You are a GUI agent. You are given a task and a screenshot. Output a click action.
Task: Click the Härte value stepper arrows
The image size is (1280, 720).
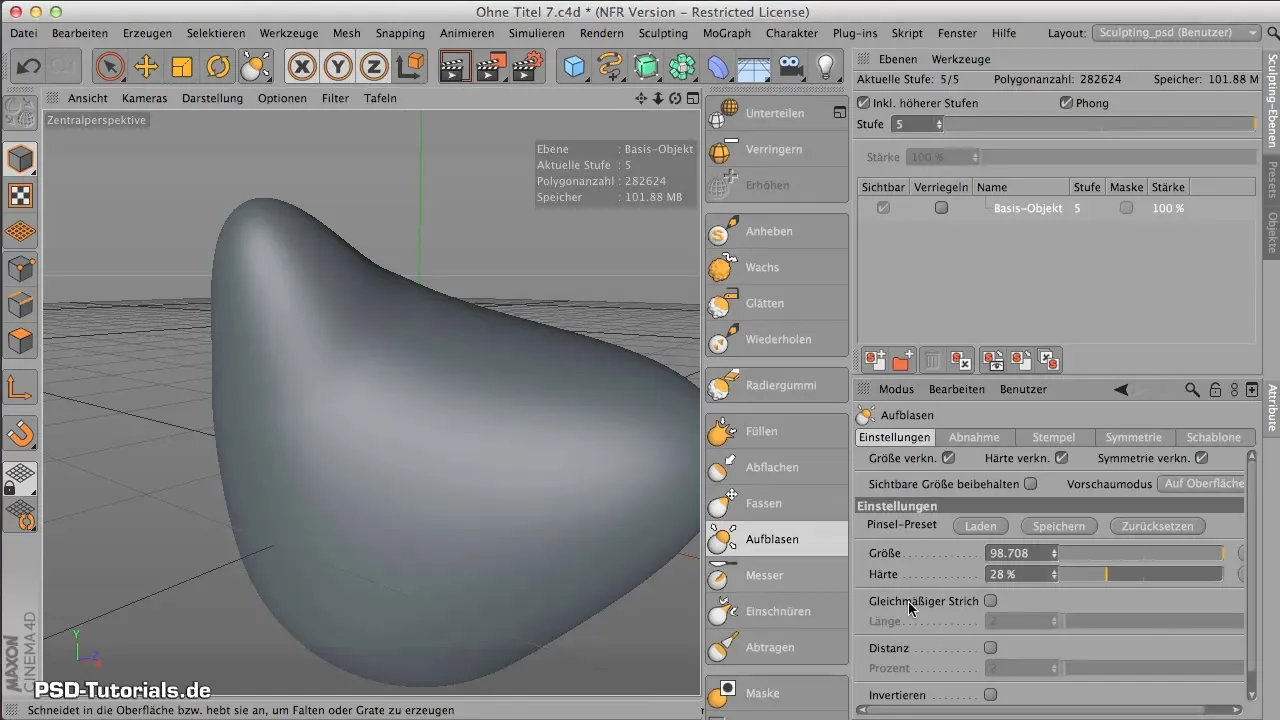(x=1054, y=574)
